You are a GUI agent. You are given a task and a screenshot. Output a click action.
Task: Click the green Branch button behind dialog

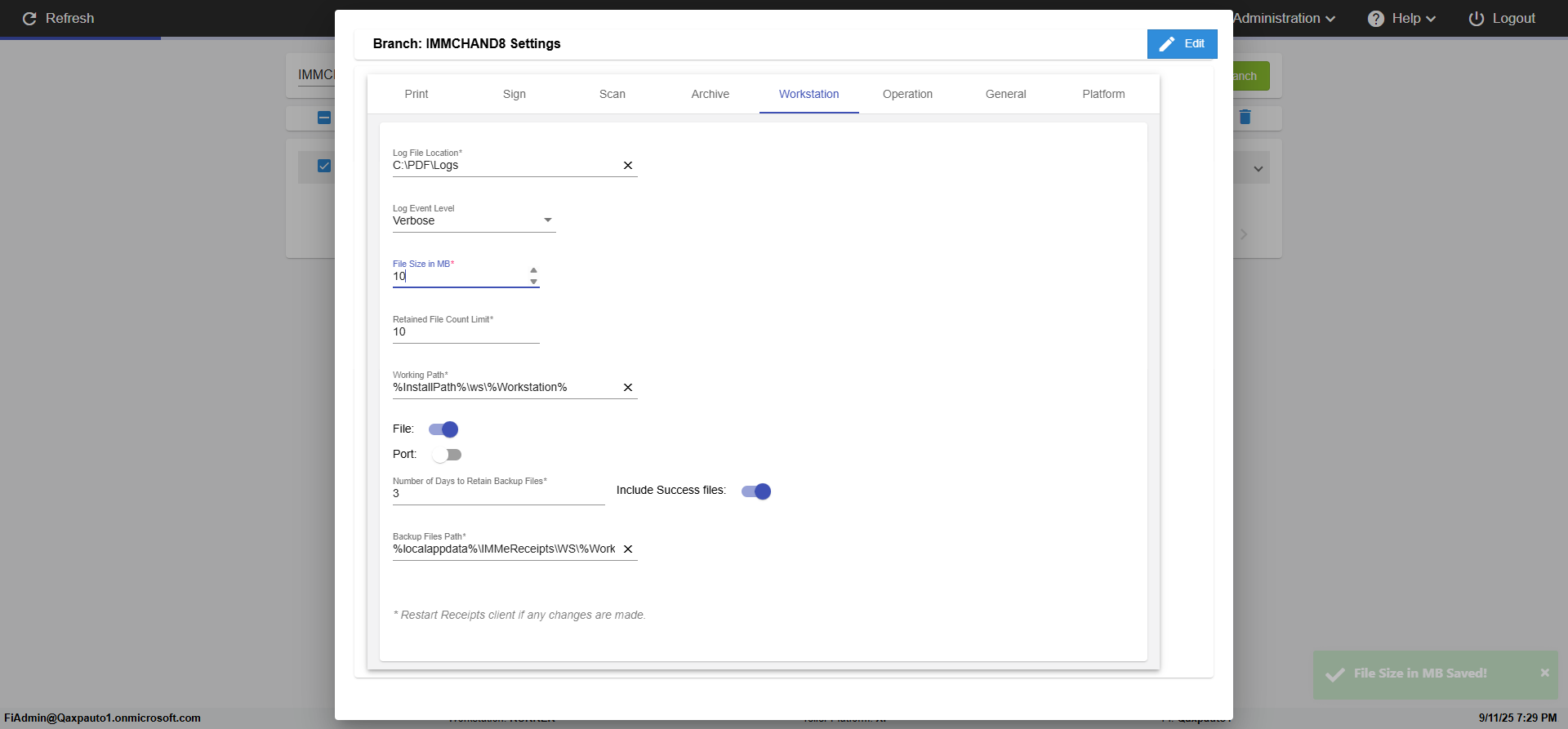(x=1251, y=76)
